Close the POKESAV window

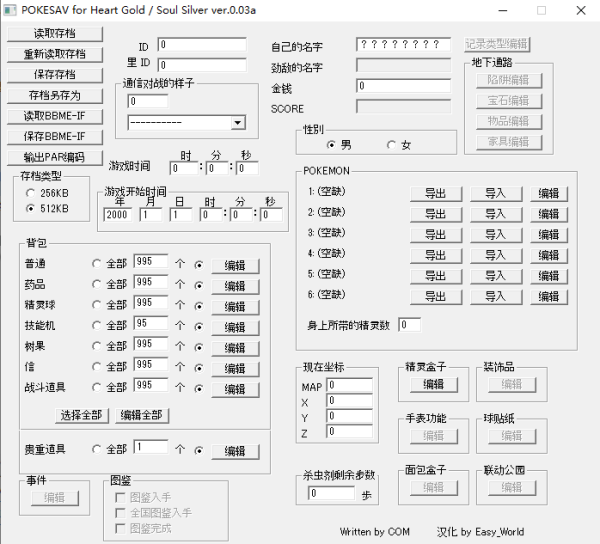[581, 10]
